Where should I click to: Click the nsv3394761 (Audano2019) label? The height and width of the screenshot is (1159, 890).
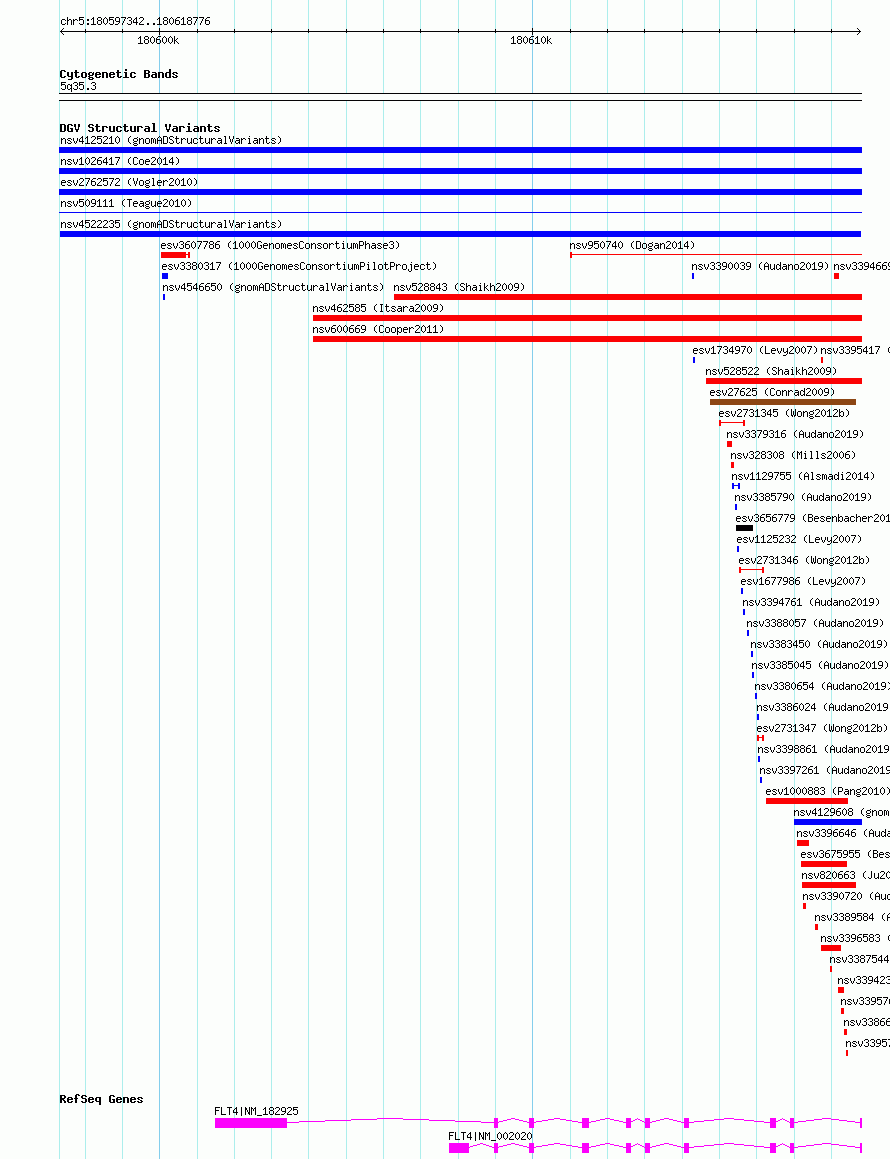pos(812,602)
